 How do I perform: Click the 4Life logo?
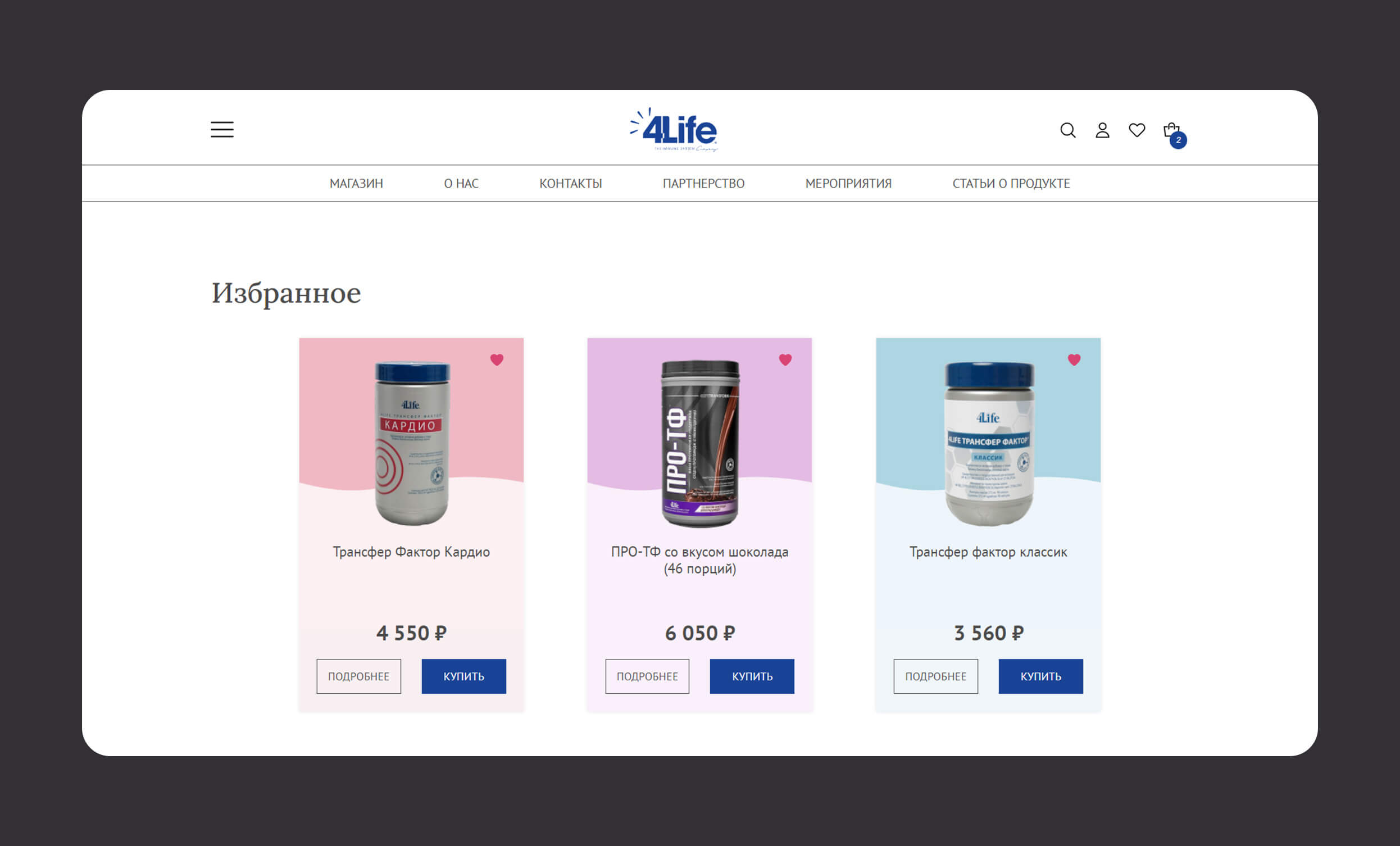coord(674,130)
